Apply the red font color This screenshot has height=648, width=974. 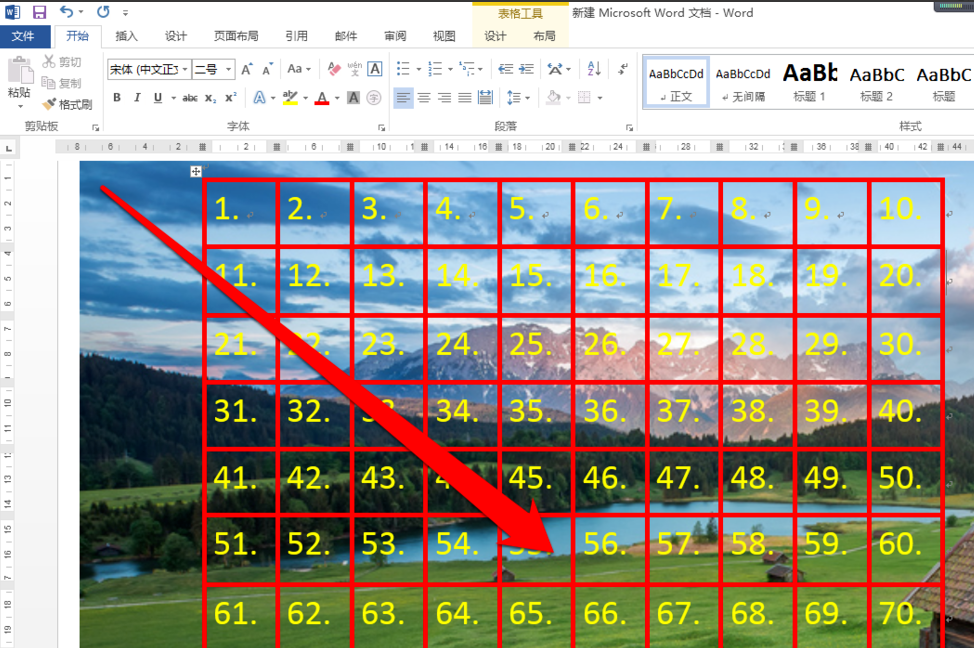tap(322, 98)
